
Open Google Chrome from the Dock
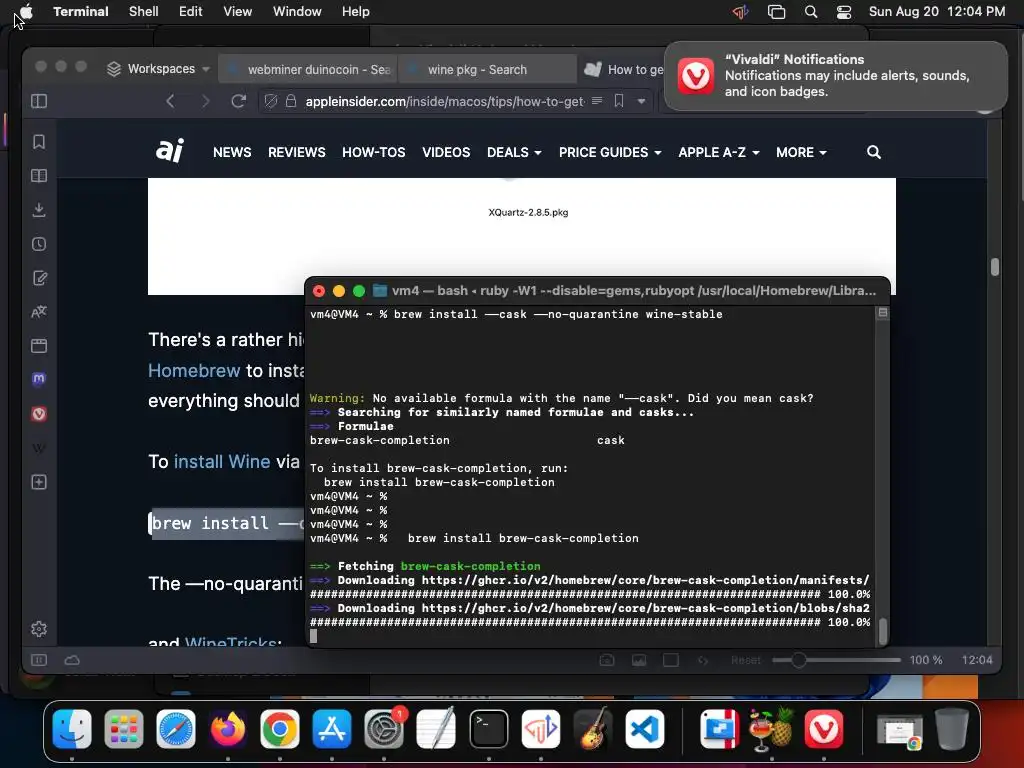(x=280, y=728)
